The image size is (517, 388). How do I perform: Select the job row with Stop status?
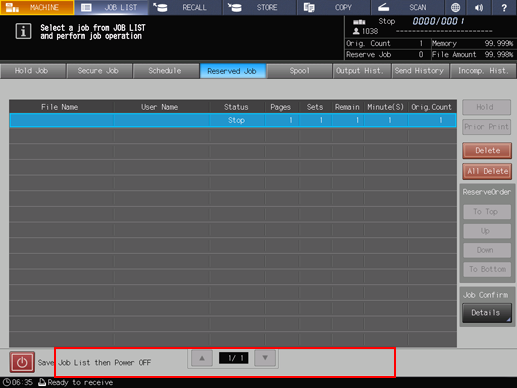coord(233,120)
